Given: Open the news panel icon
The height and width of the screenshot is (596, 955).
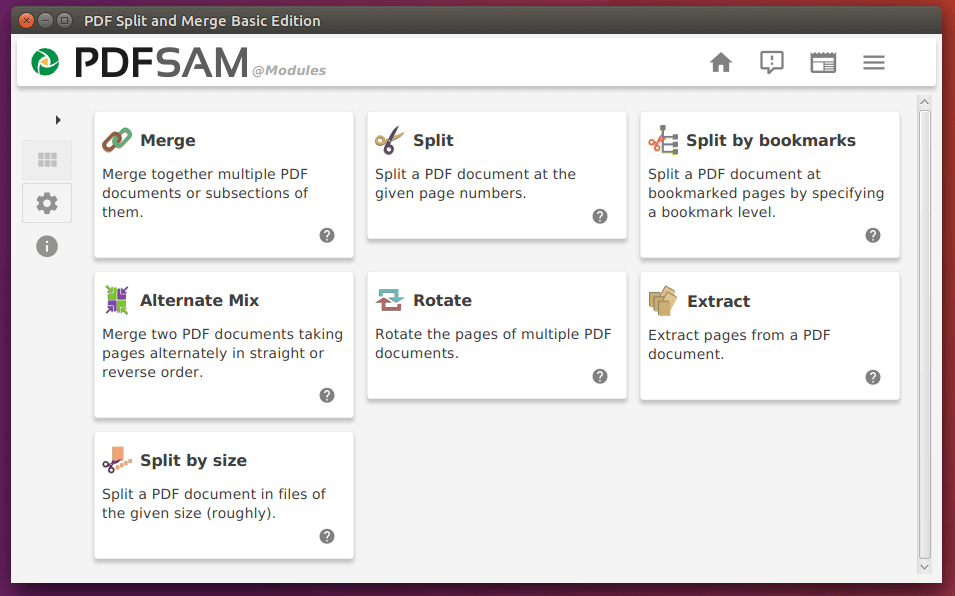Looking at the screenshot, I should click(823, 62).
